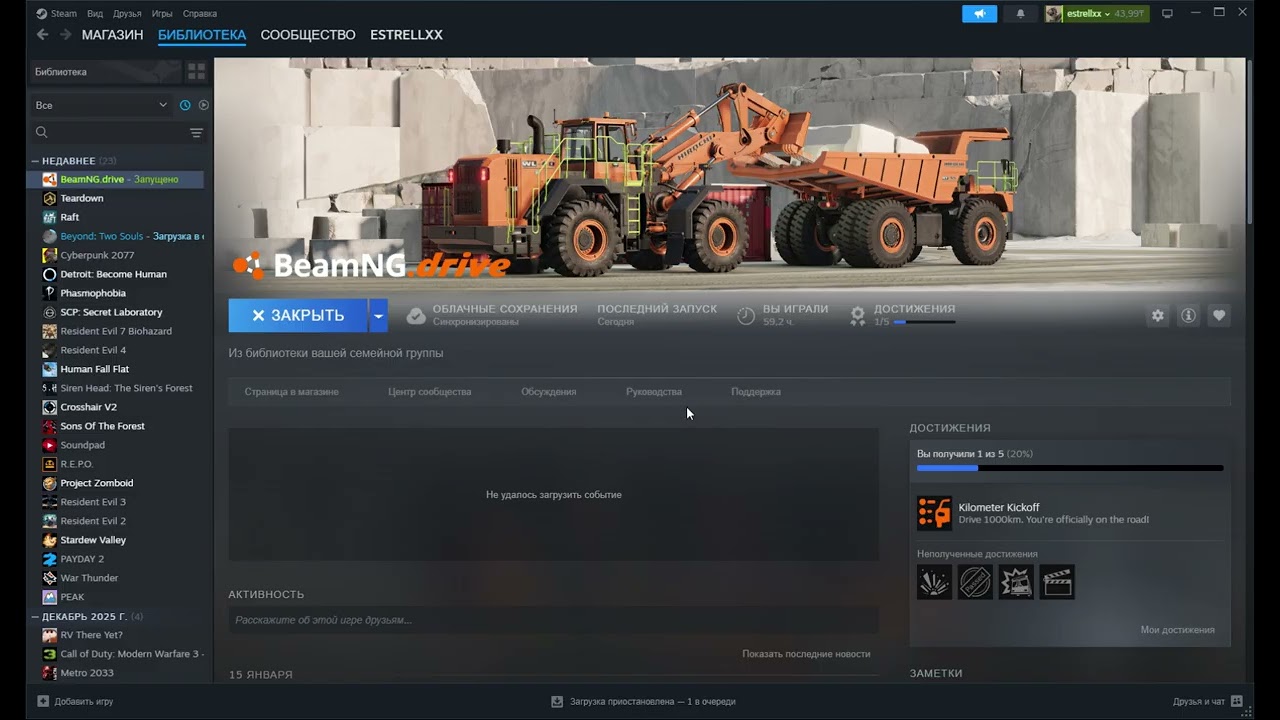The height and width of the screenshot is (720, 1280).
Task: Click the estrellxx profile avatar
Action: (1054, 14)
